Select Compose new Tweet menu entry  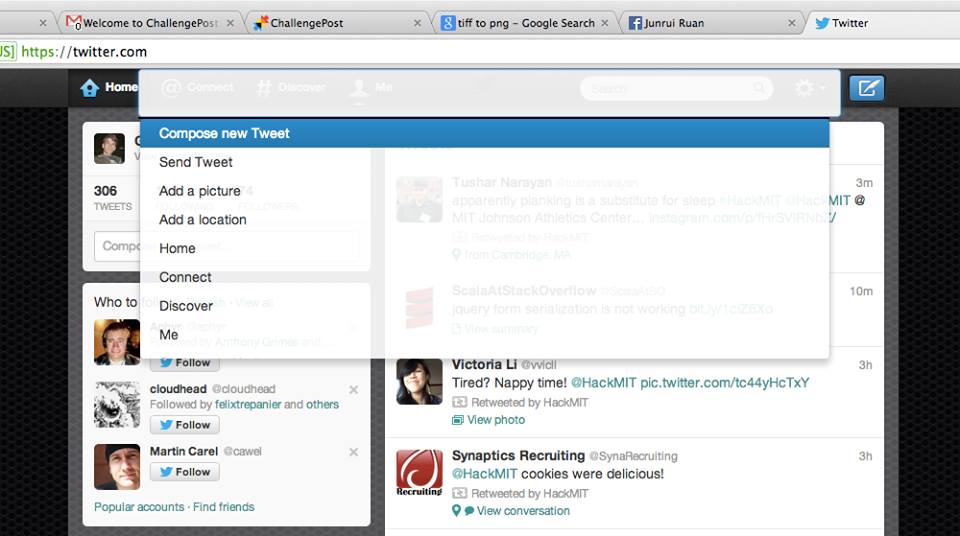click(x=484, y=133)
